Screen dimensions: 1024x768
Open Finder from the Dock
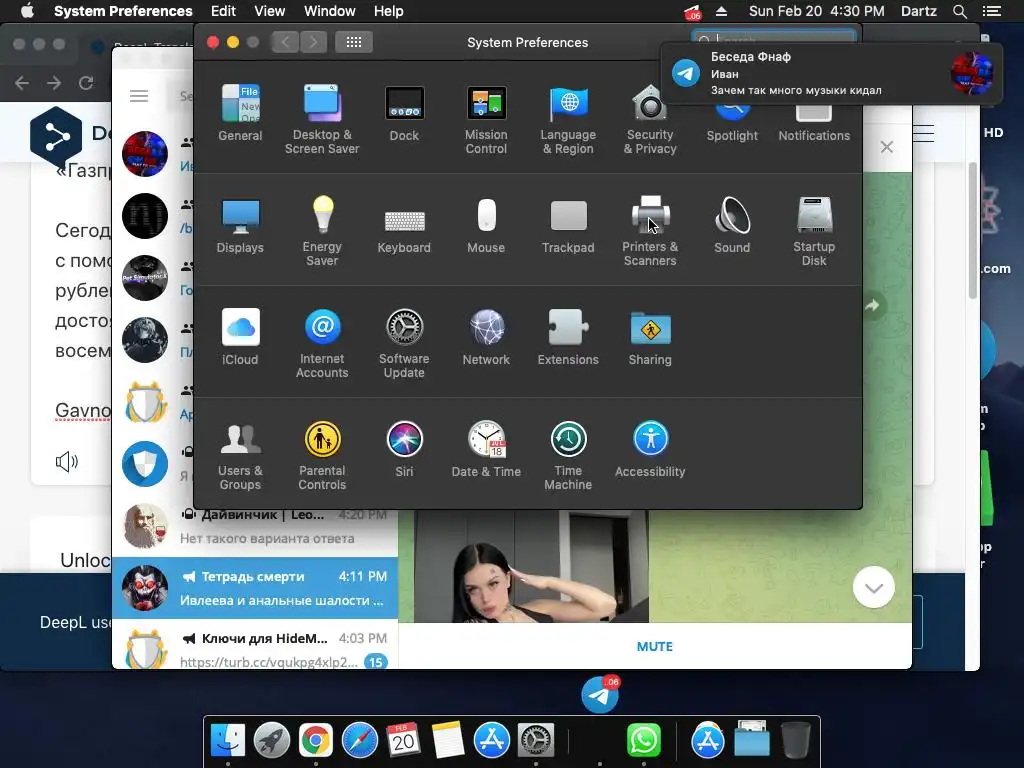pyautogui.click(x=228, y=741)
